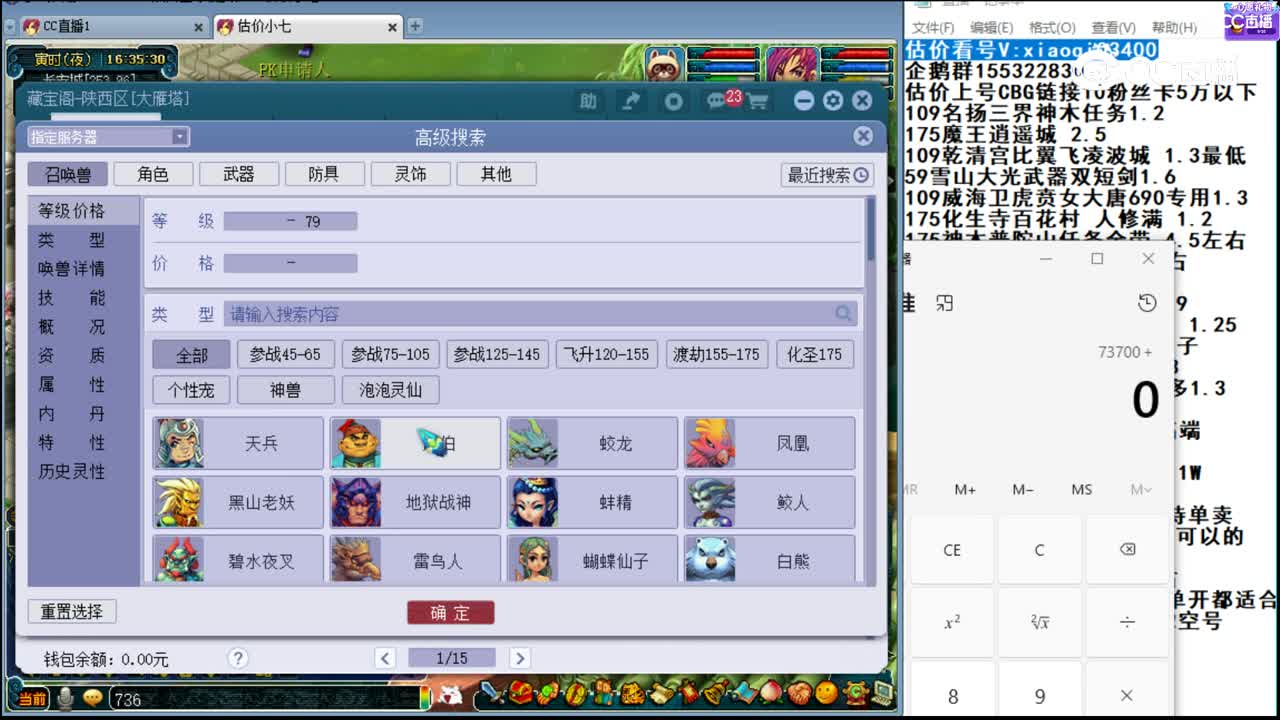Toggle the 化圣175 filter
Image resolution: width=1280 pixels, height=720 pixels.
point(815,355)
